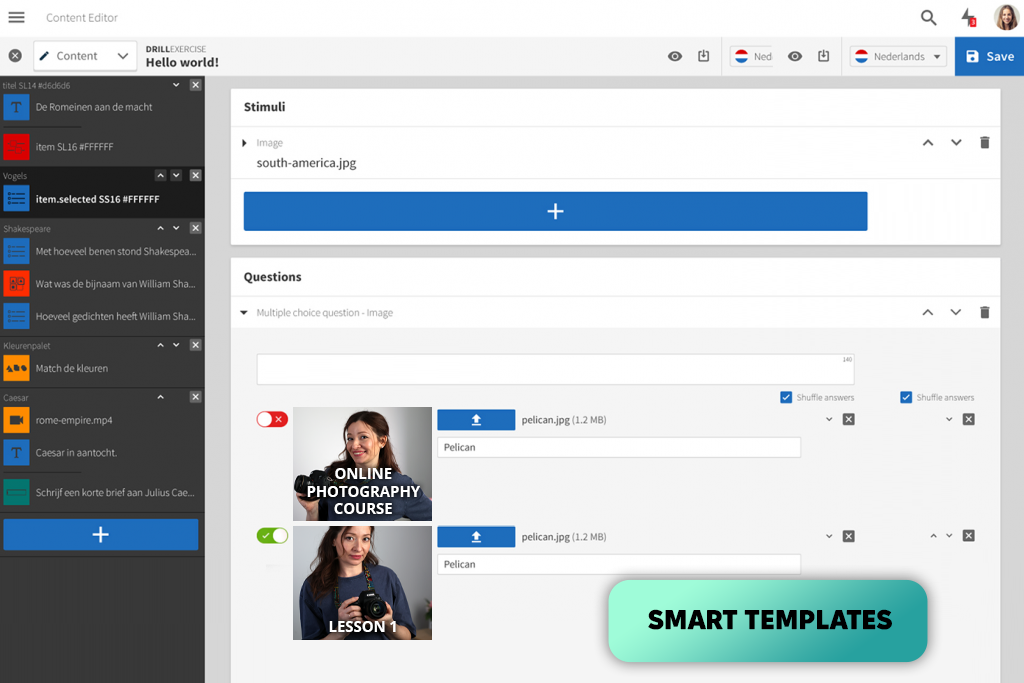
Task: Toggle the first Shuffle answers checkbox
Action: [x=786, y=397]
